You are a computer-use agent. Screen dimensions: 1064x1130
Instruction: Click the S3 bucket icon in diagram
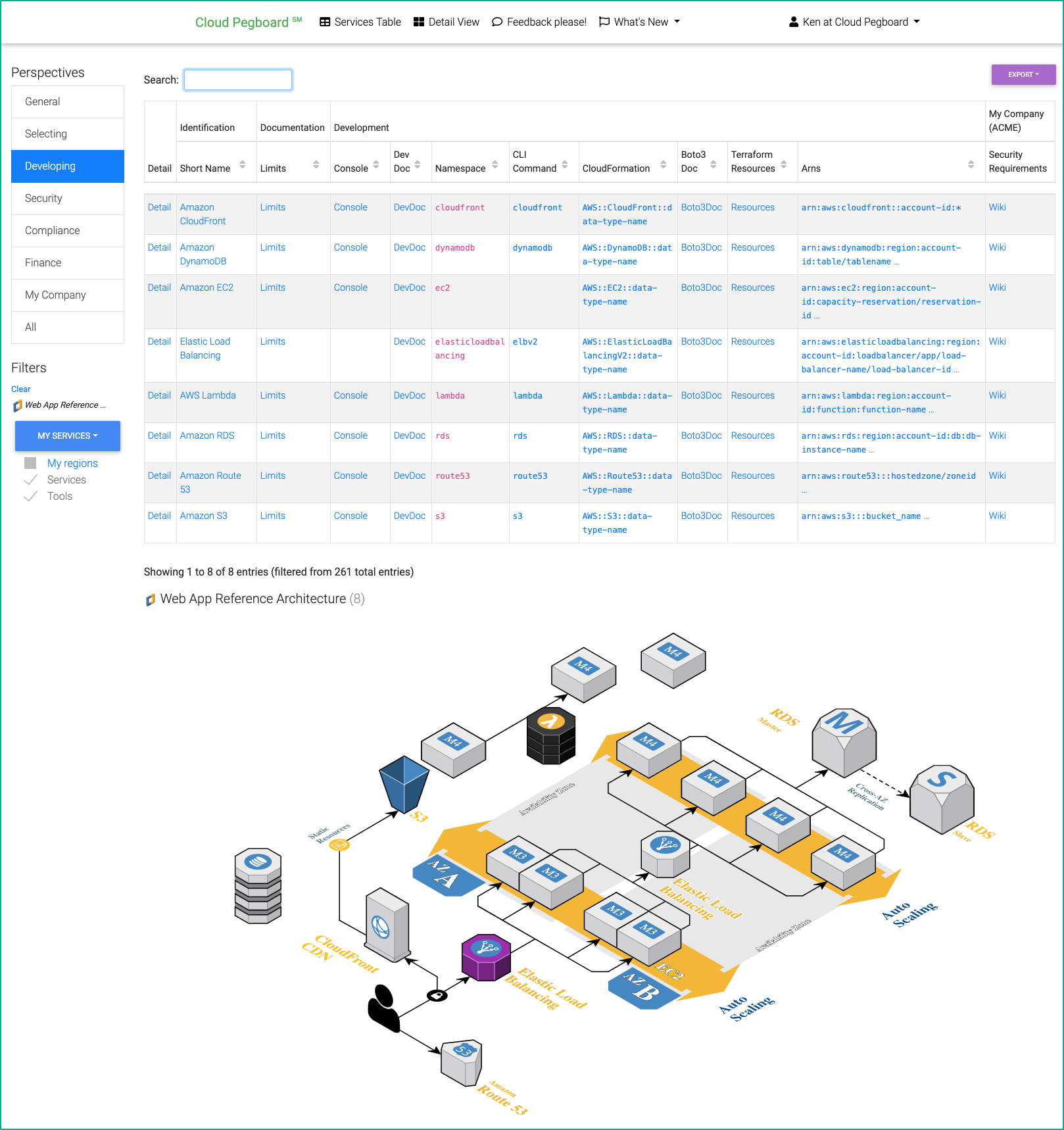(x=404, y=784)
